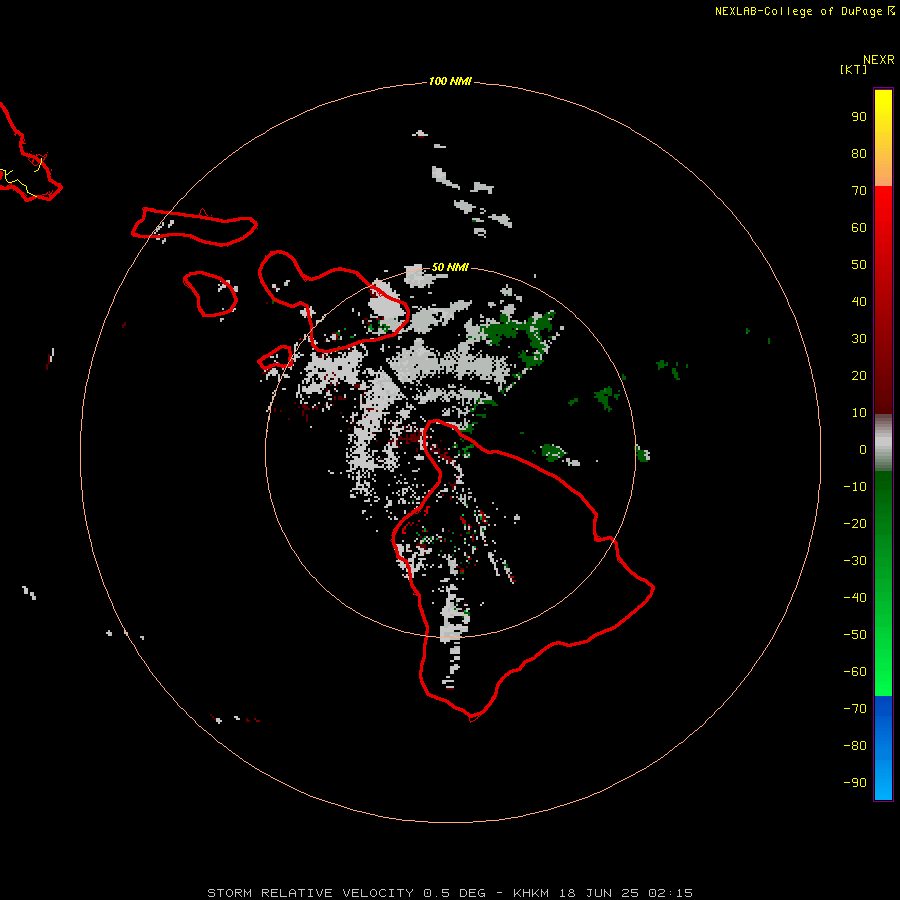Click the 50 NMI range ring label
Image resolution: width=900 pixels, height=900 pixels.
pyautogui.click(x=450, y=267)
